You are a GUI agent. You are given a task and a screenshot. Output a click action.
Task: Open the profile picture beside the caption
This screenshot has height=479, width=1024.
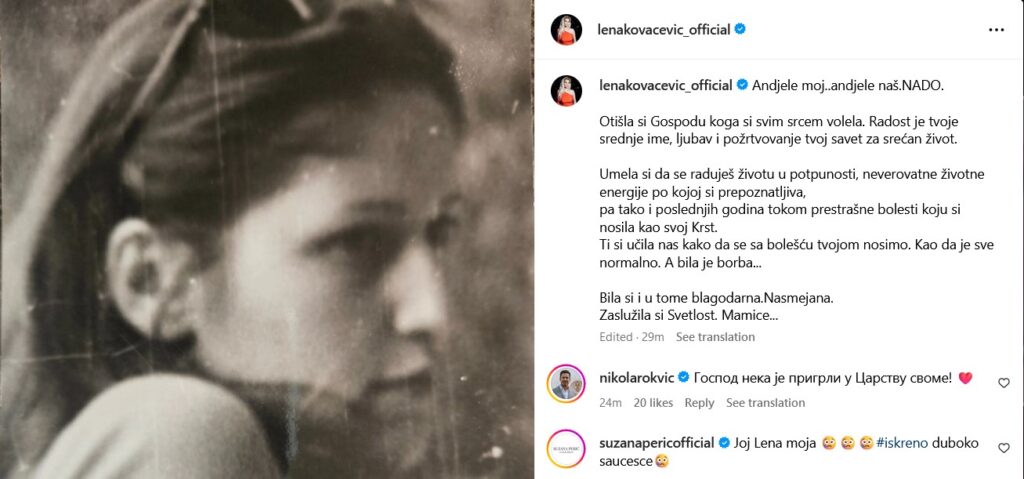(x=566, y=90)
